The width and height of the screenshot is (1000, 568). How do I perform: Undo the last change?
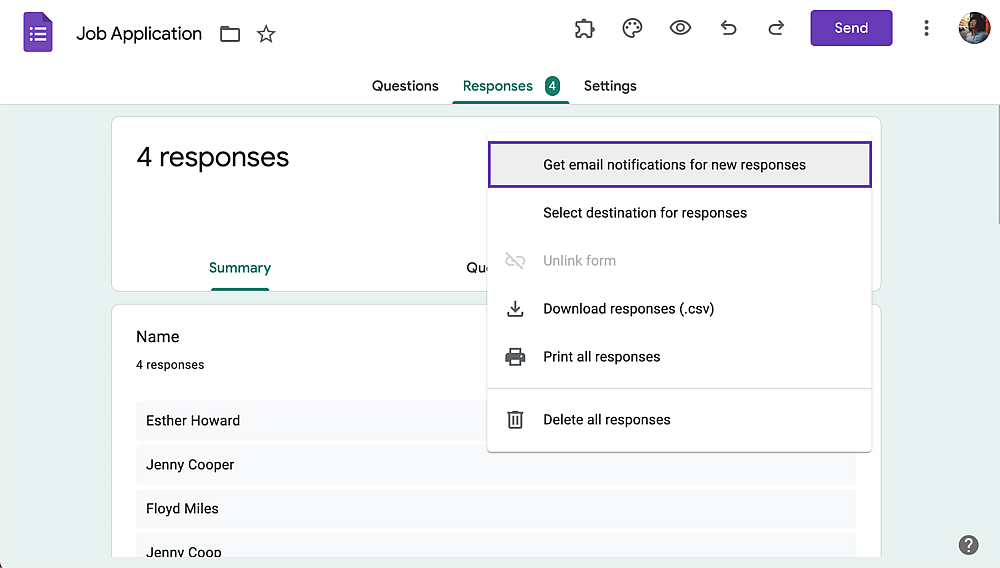728,28
